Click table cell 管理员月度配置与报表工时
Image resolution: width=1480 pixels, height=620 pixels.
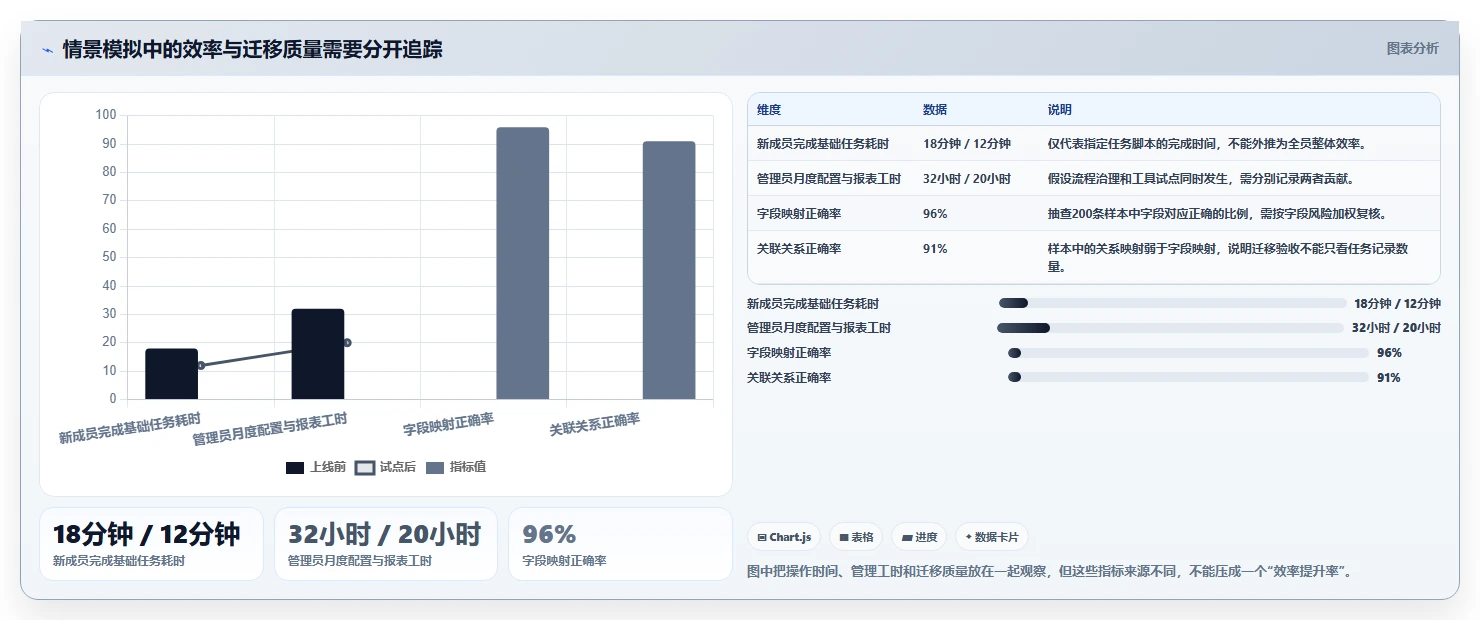tap(829, 179)
